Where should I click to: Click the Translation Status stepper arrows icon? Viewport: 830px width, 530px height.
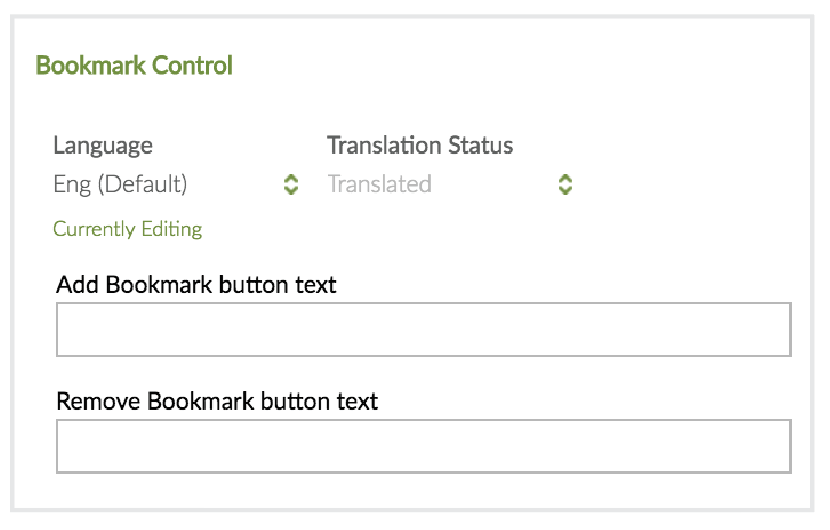point(565,185)
